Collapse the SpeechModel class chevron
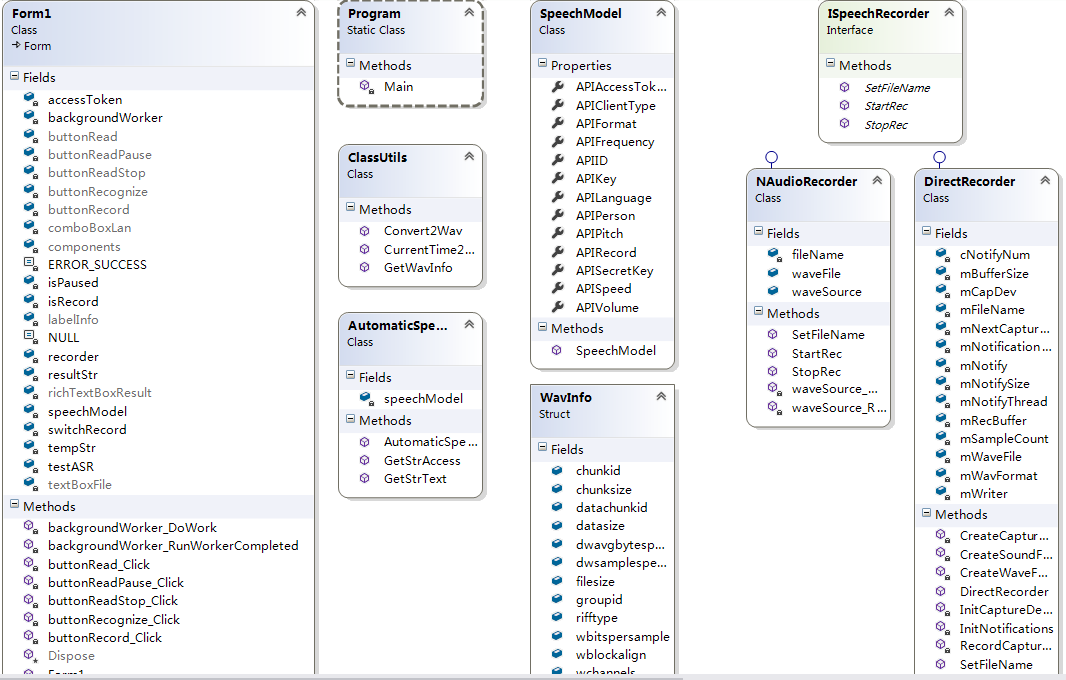 point(661,13)
